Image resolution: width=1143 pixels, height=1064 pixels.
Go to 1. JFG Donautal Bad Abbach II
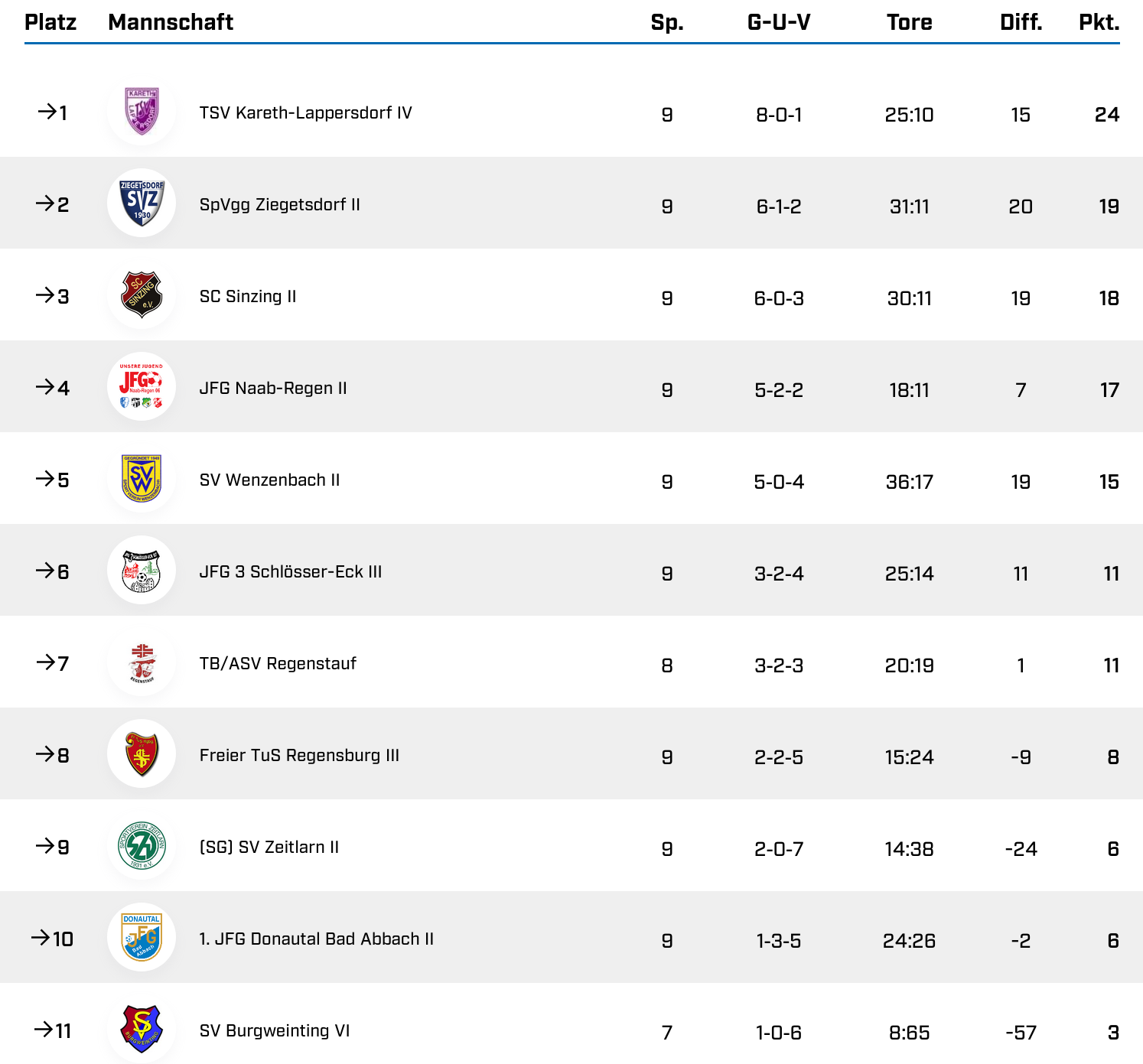pos(316,939)
